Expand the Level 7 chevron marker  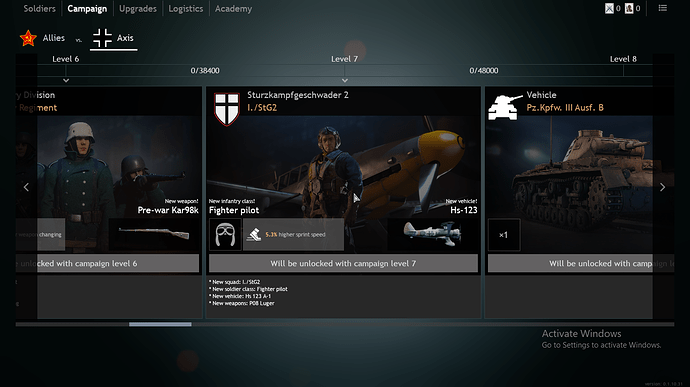[x=345, y=81]
